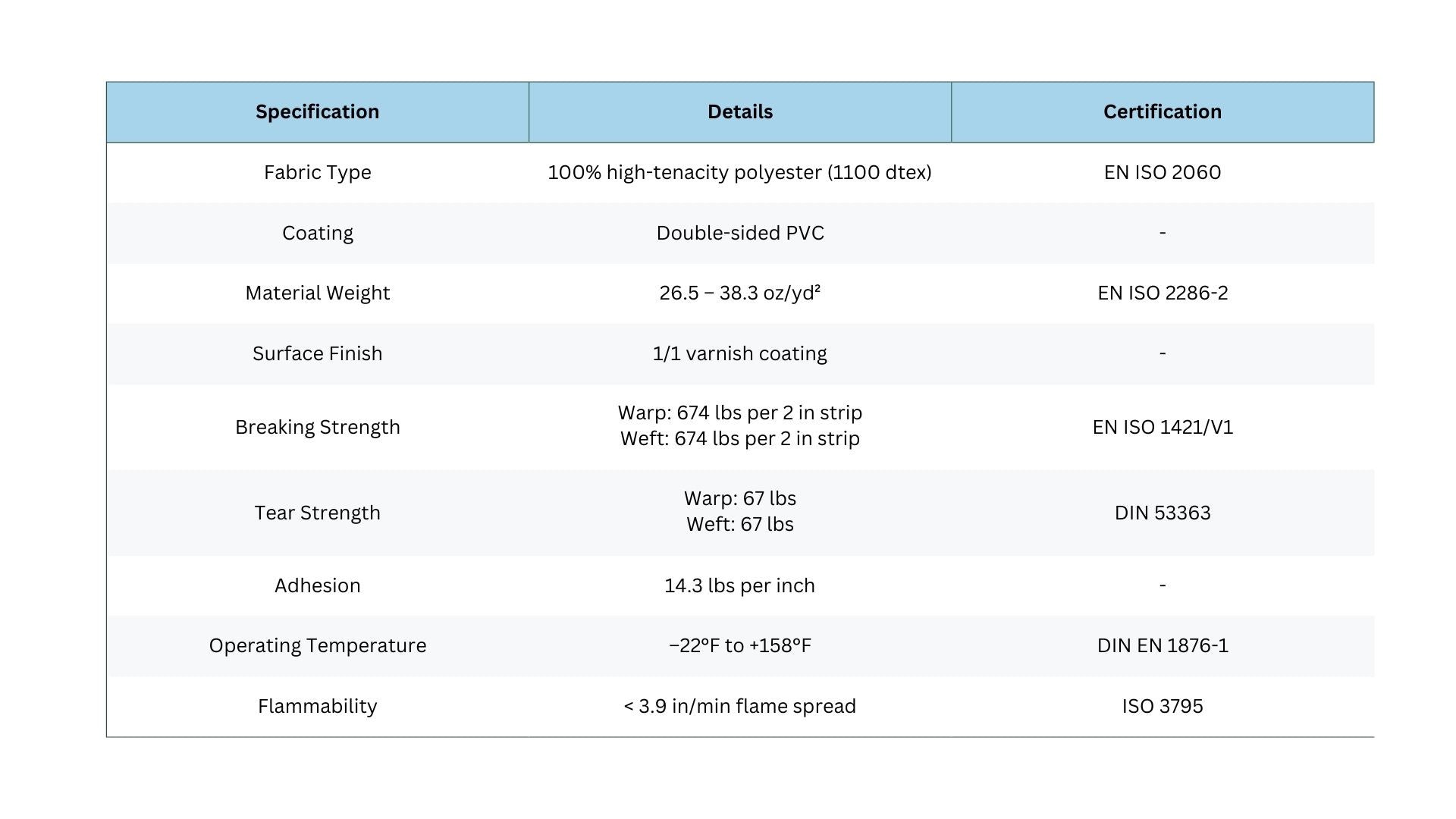Click the Coating specification cell

[x=317, y=233]
